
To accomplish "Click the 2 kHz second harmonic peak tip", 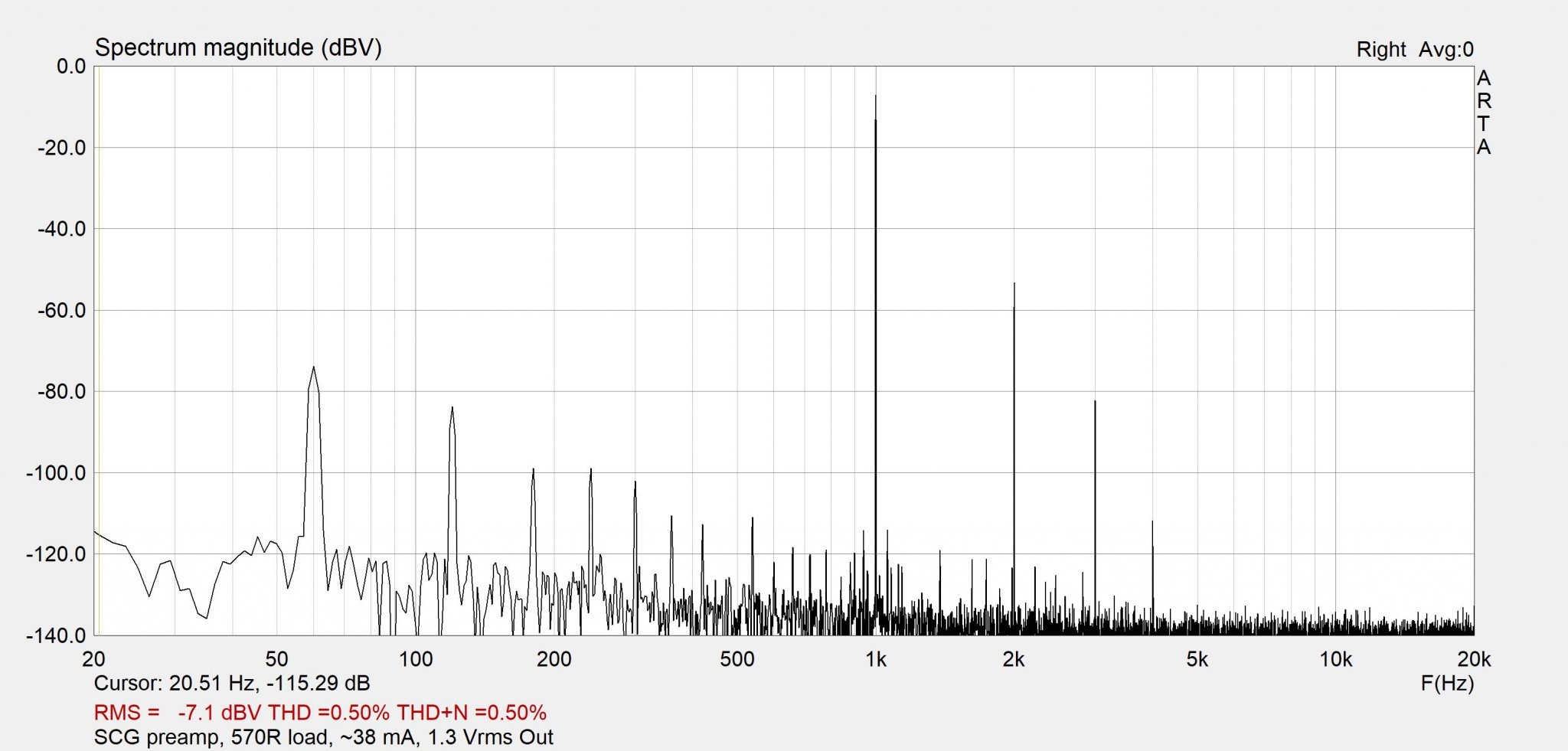I will point(1014,284).
